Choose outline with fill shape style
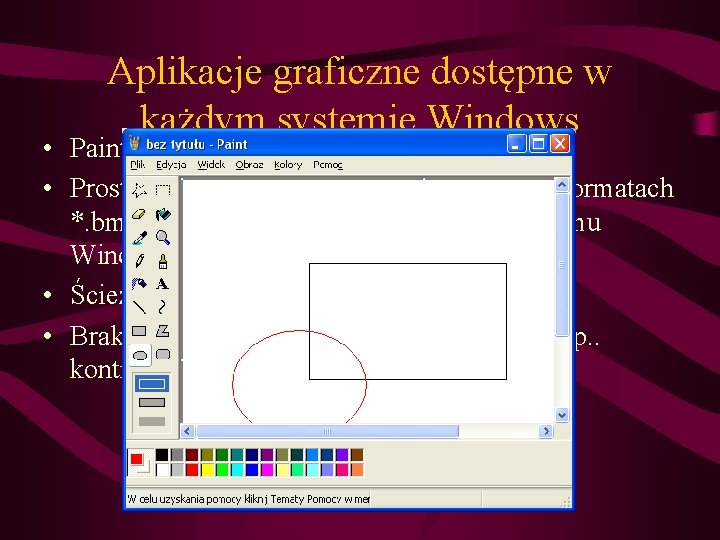This screenshot has height=540, width=720. tap(152, 402)
